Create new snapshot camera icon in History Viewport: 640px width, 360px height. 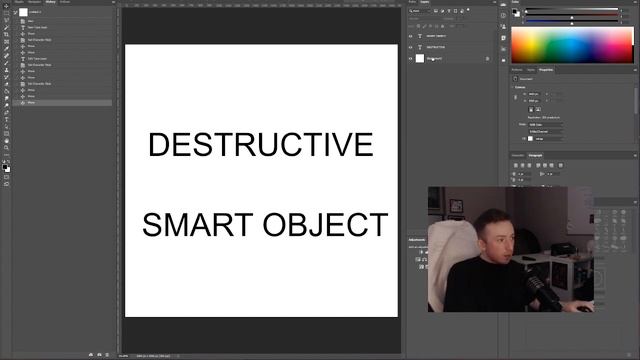click(x=99, y=355)
